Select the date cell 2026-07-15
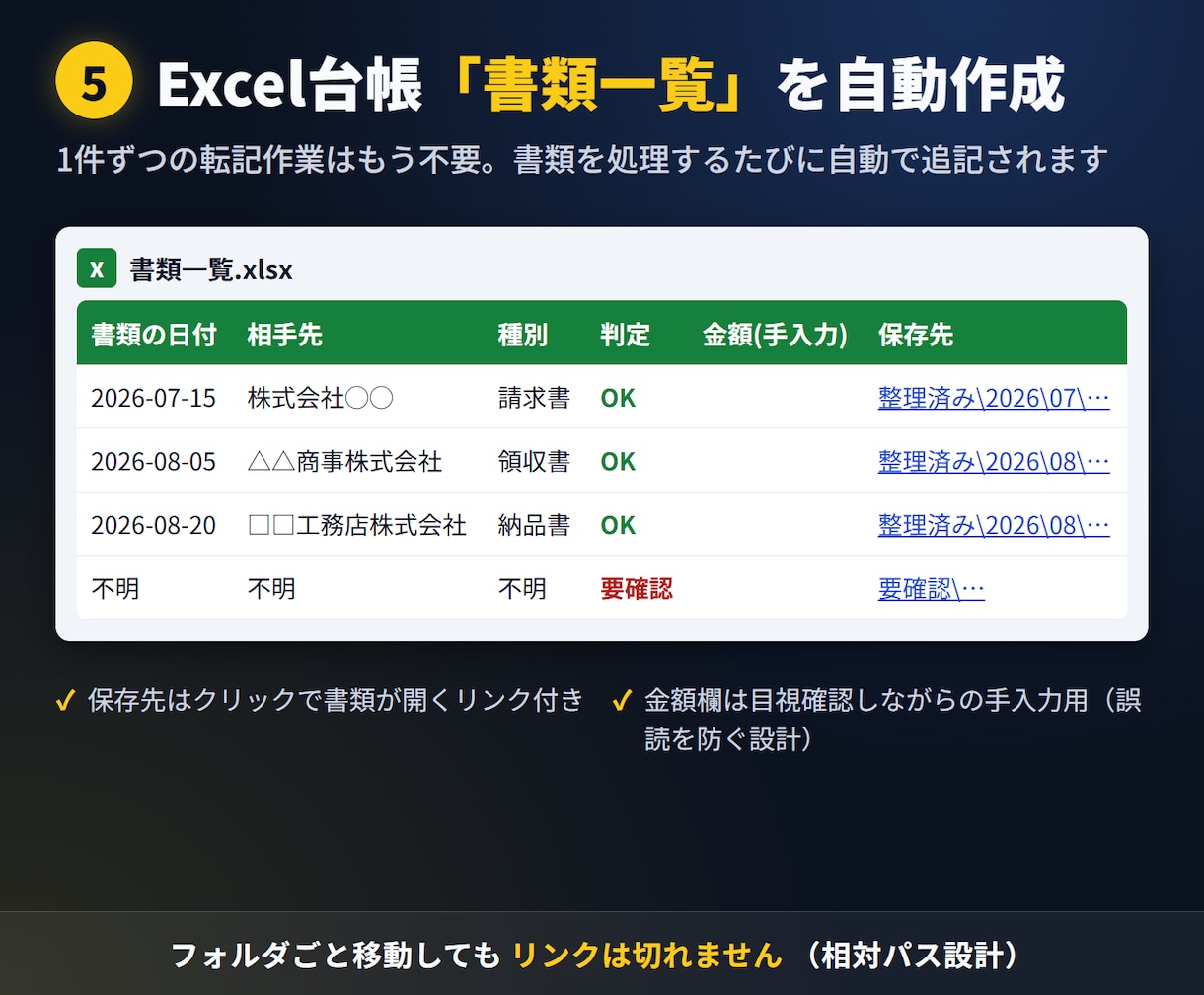Screen dimensions: 1204x995 point(153,398)
